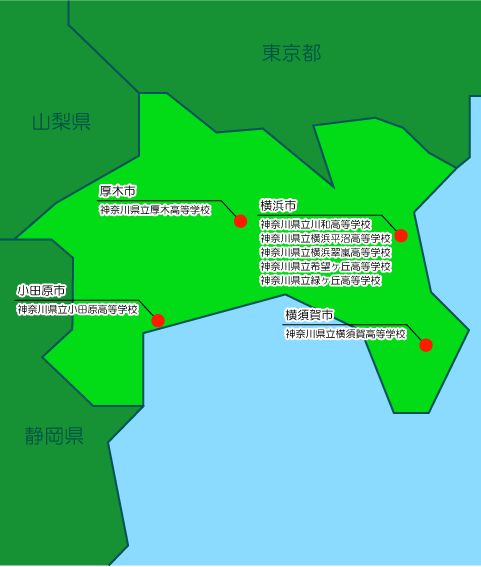Screen dimensions: 481x567
Task: Click the 東京都 region label
Action: click(x=291, y=53)
